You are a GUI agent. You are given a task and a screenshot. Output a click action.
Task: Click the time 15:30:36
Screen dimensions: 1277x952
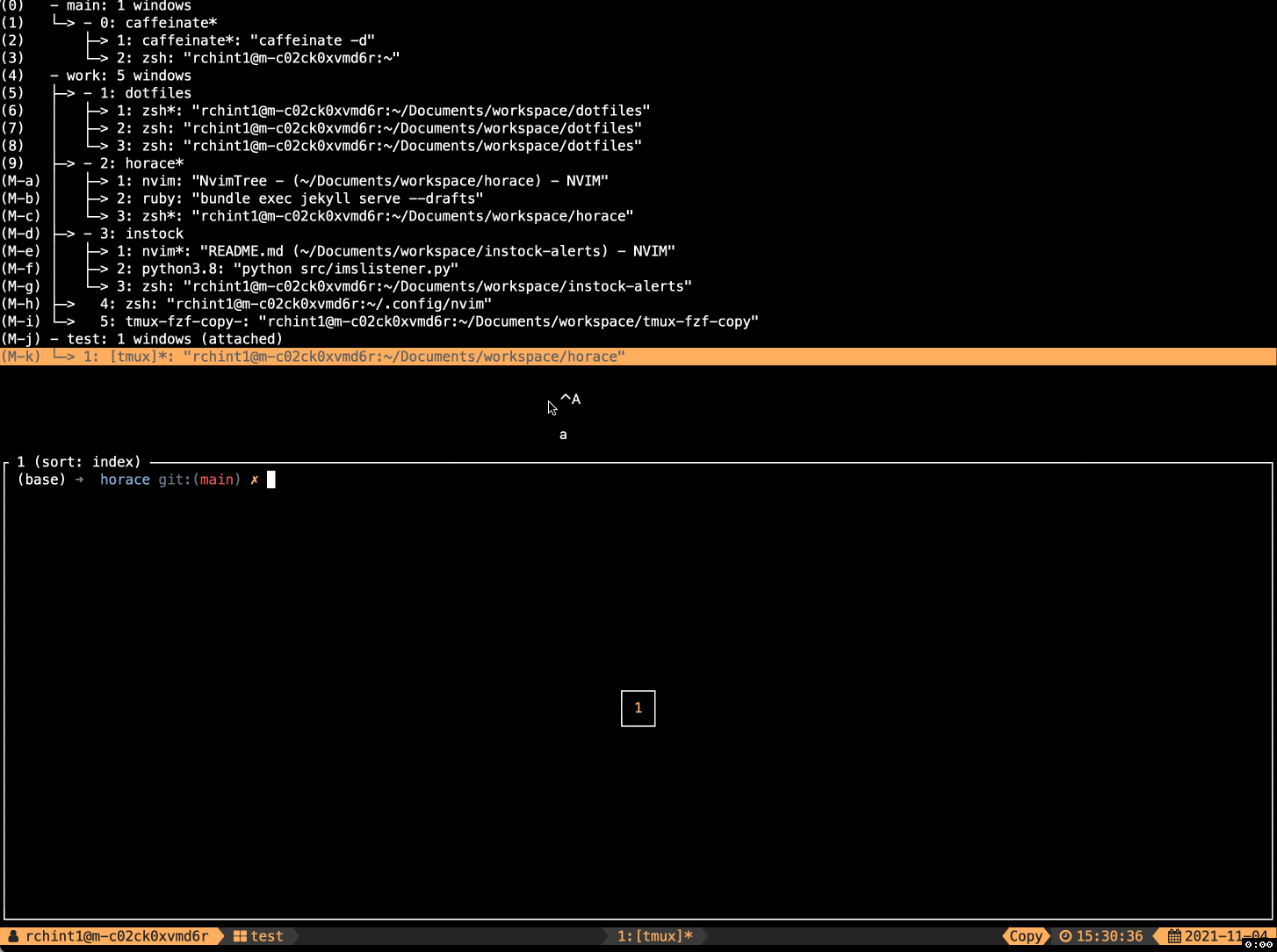click(1109, 936)
